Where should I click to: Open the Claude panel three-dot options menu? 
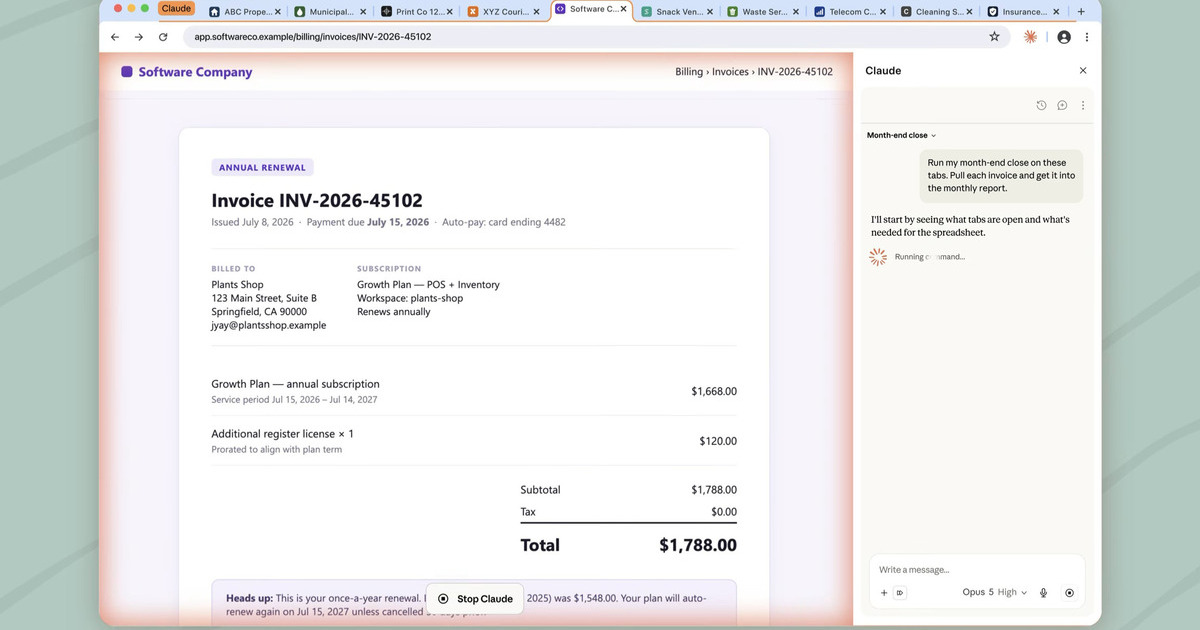(x=1083, y=105)
